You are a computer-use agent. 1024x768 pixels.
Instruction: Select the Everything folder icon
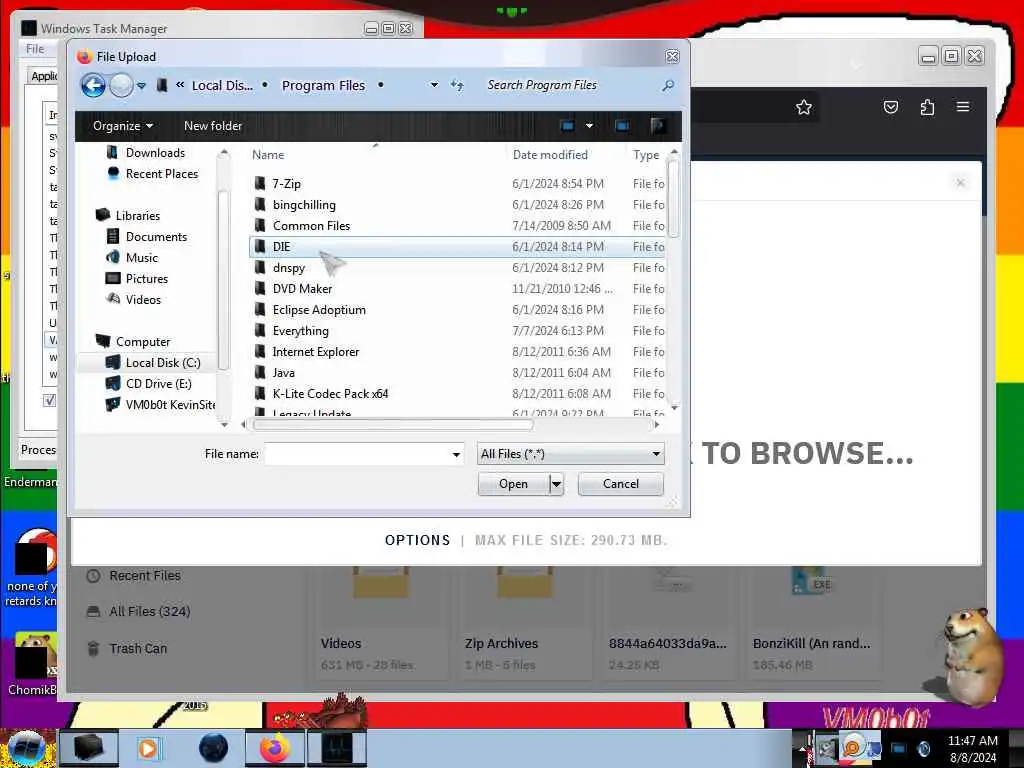260,330
